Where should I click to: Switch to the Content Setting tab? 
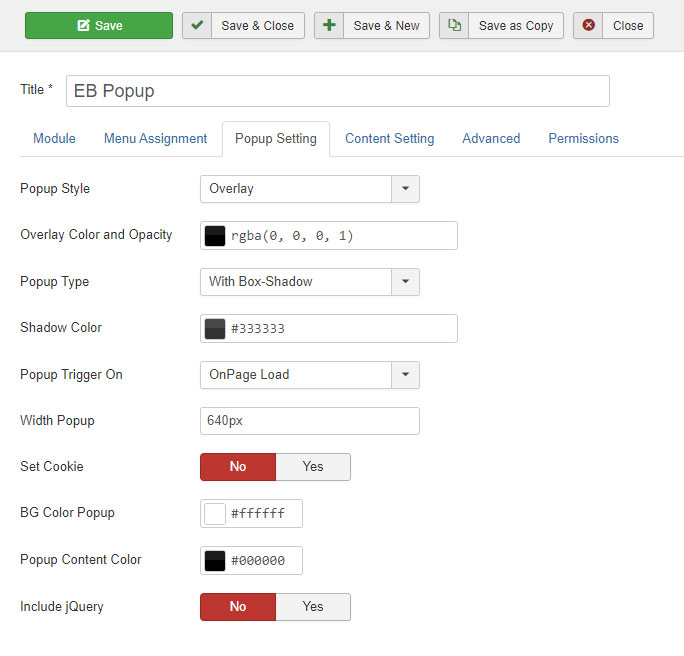coord(390,139)
